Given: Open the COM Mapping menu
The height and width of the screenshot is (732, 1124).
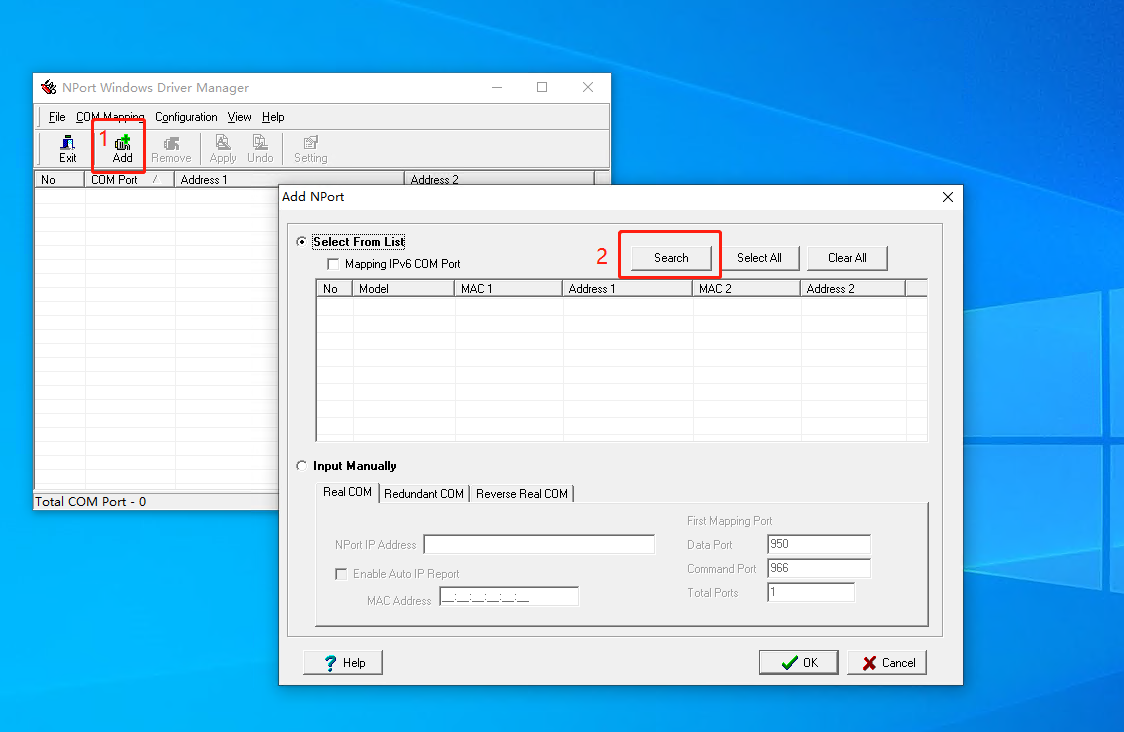Looking at the screenshot, I should 110,117.
